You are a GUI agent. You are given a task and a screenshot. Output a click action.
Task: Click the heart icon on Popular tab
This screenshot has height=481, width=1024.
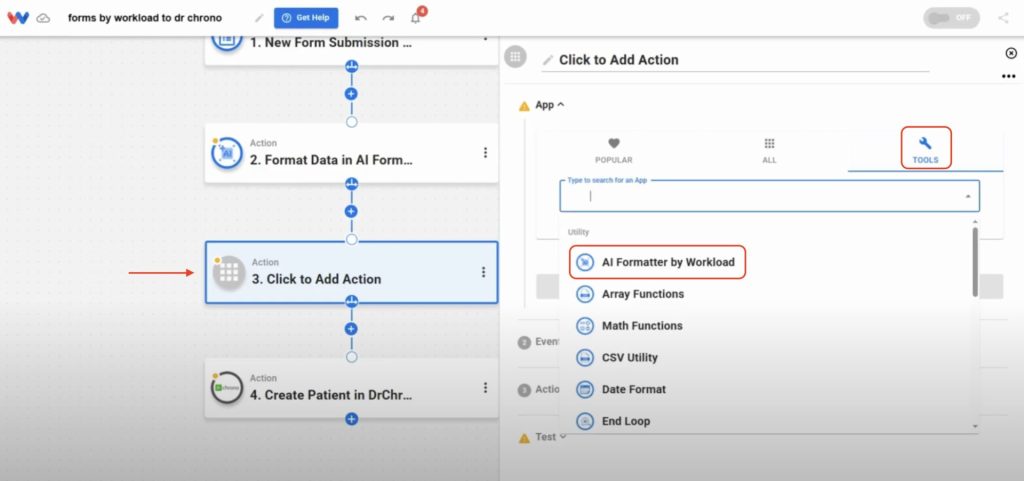point(613,144)
